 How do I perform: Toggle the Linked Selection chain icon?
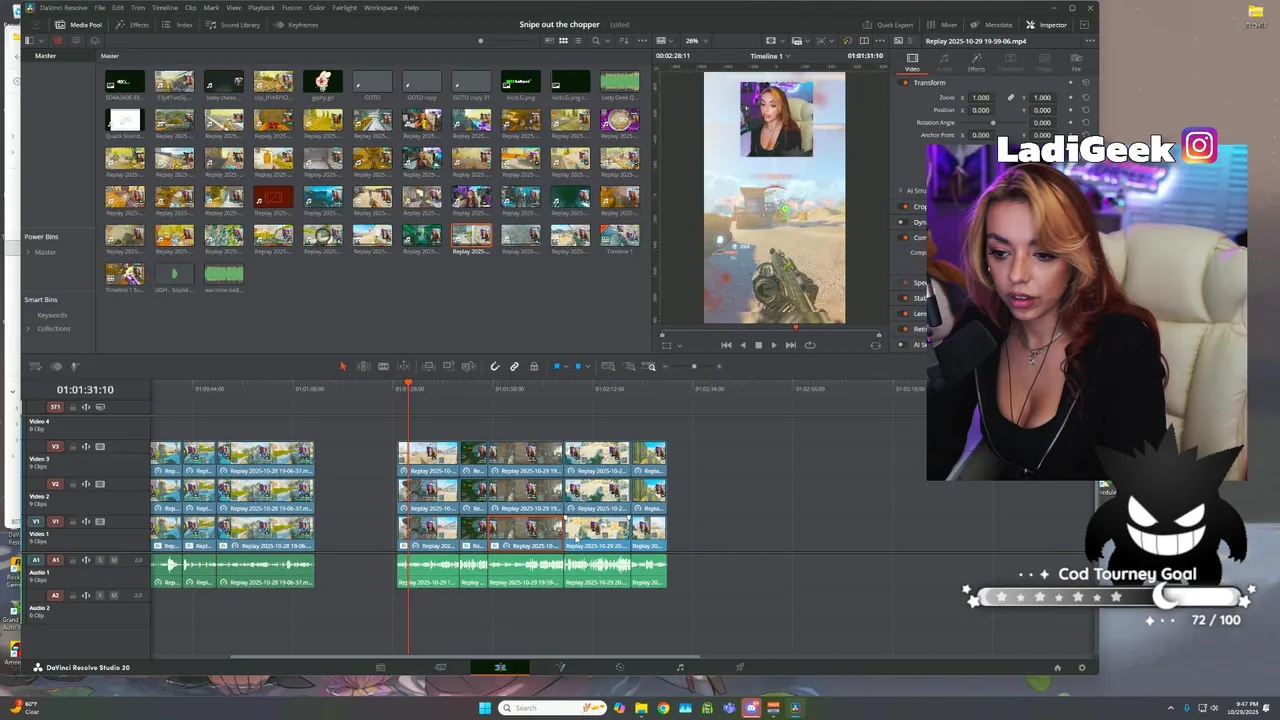click(x=514, y=367)
